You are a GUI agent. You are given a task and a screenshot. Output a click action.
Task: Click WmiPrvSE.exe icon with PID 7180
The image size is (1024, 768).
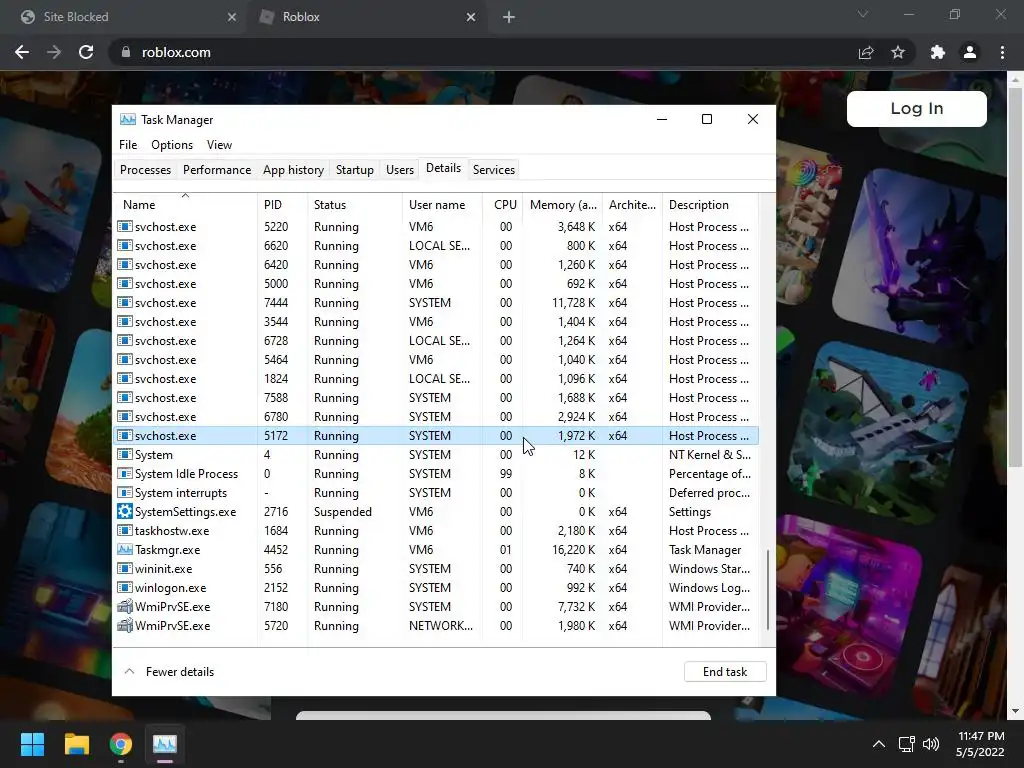pyautogui.click(x=124, y=607)
